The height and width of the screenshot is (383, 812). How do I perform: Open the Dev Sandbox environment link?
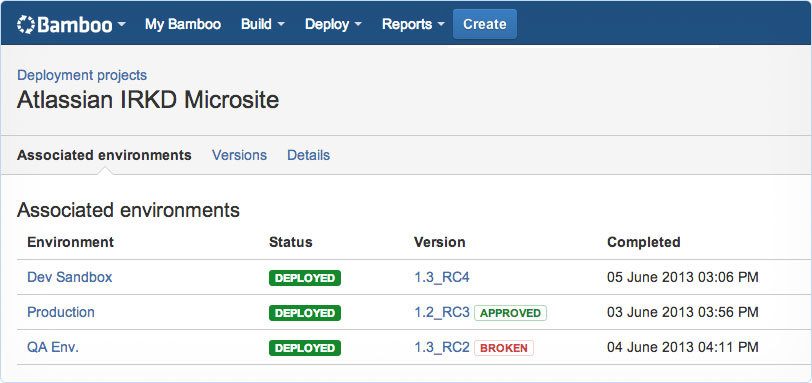pyautogui.click(x=69, y=277)
